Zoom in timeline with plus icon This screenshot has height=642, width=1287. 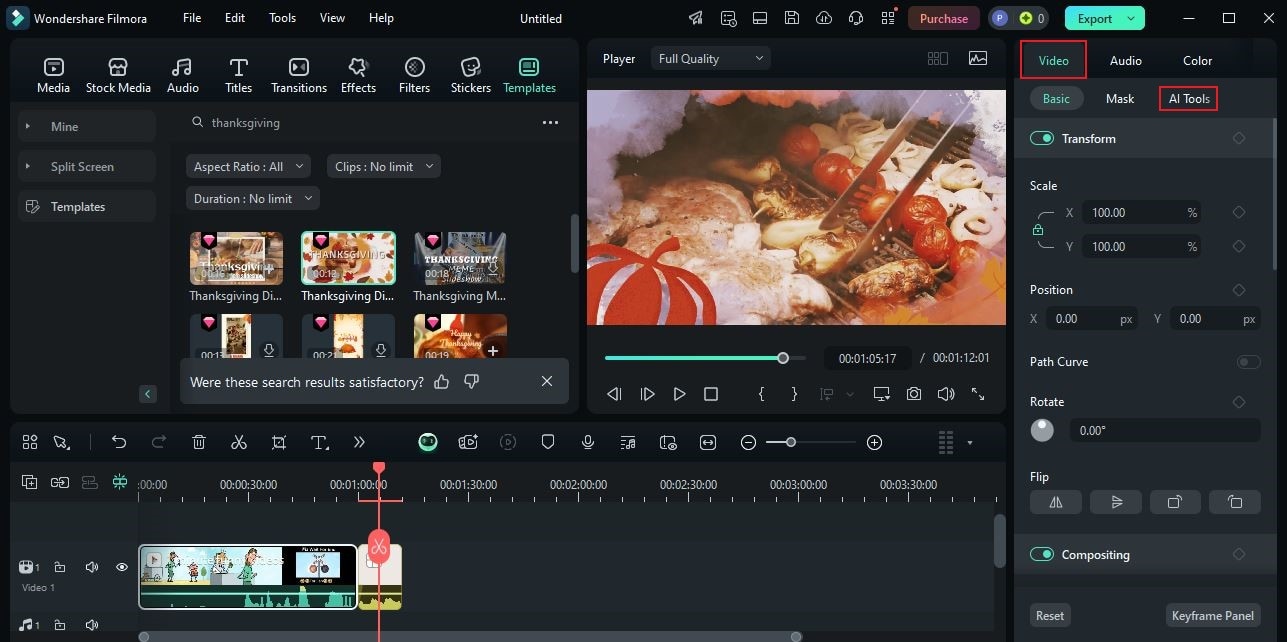click(x=875, y=442)
